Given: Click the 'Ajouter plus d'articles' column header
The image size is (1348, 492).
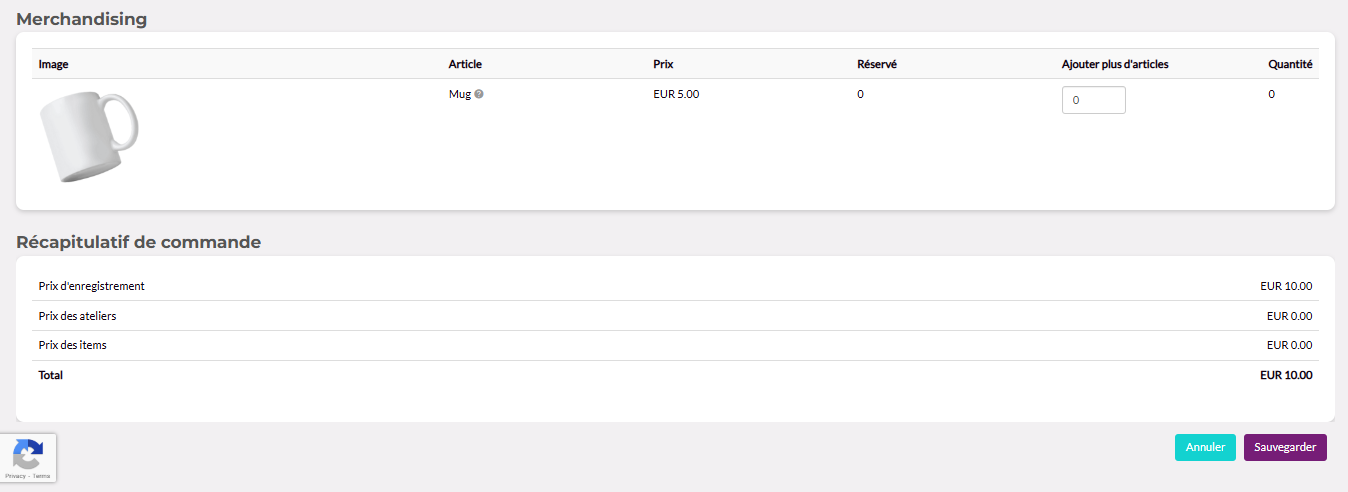Looking at the screenshot, I should pos(1115,64).
